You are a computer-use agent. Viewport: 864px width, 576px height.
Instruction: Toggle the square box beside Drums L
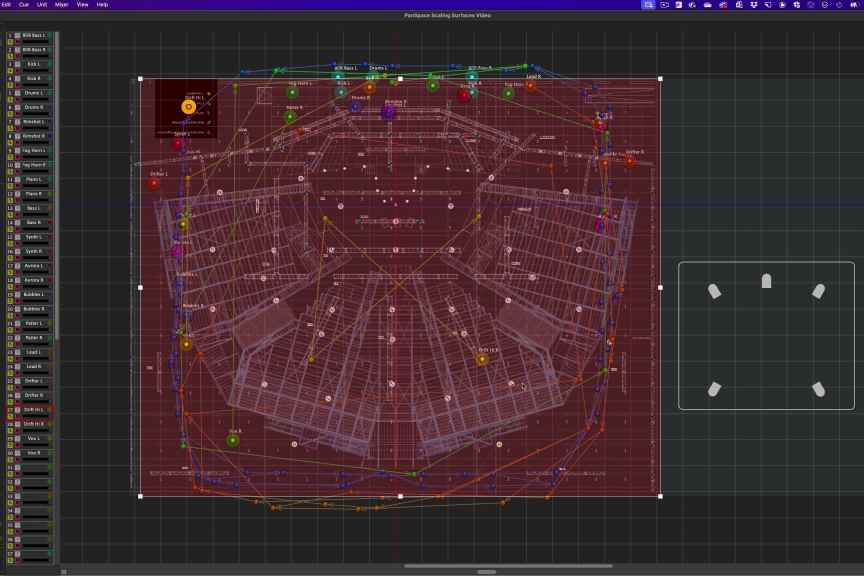pos(18,93)
